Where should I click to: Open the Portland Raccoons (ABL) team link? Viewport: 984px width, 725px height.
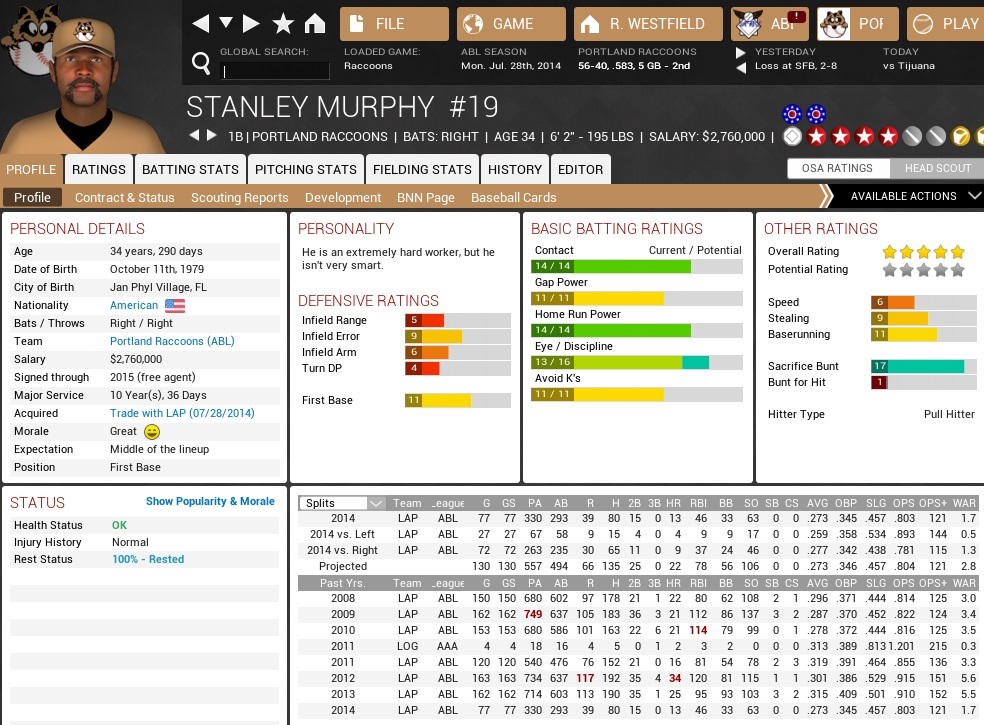coord(172,341)
